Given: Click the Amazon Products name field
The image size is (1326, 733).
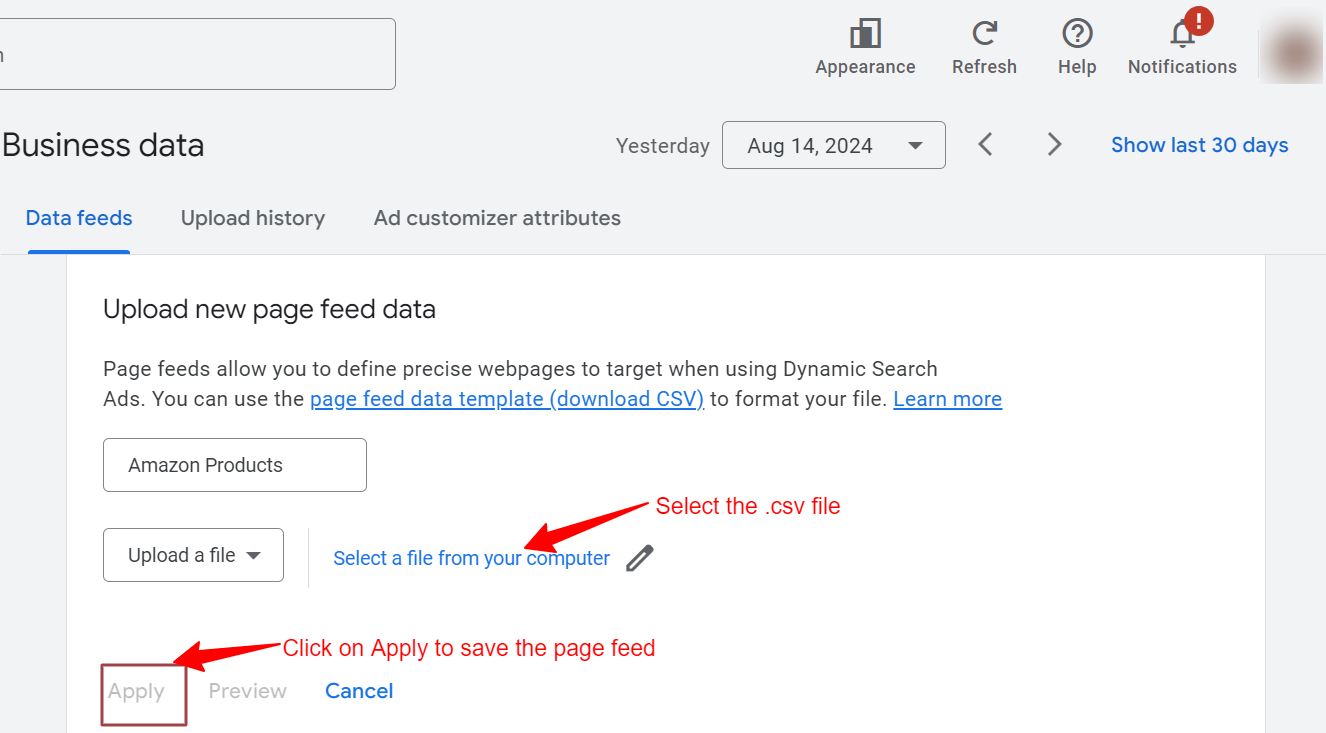Looking at the screenshot, I should pyautogui.click(x=235, y=465).
